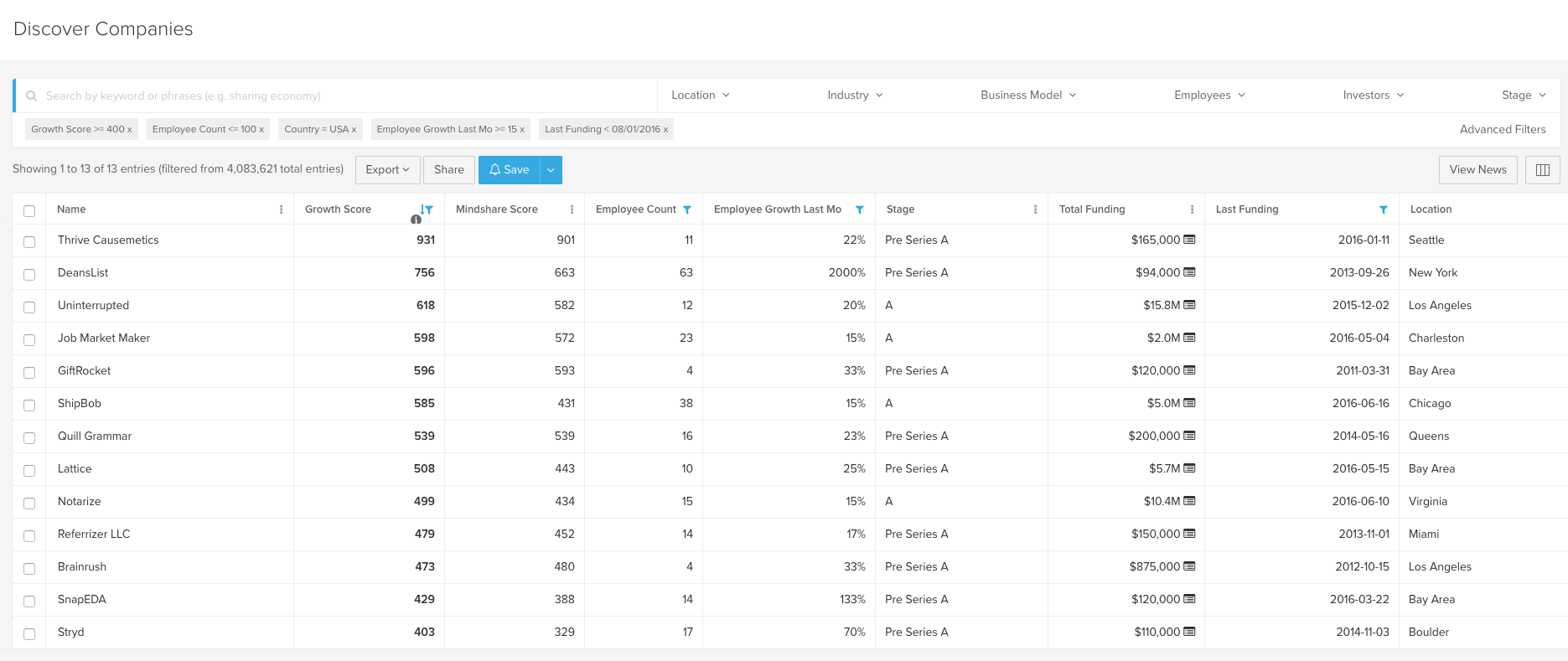Screen dimensions: 1568x661
Task: Open the Notarize company link
Action: (80, 501)
